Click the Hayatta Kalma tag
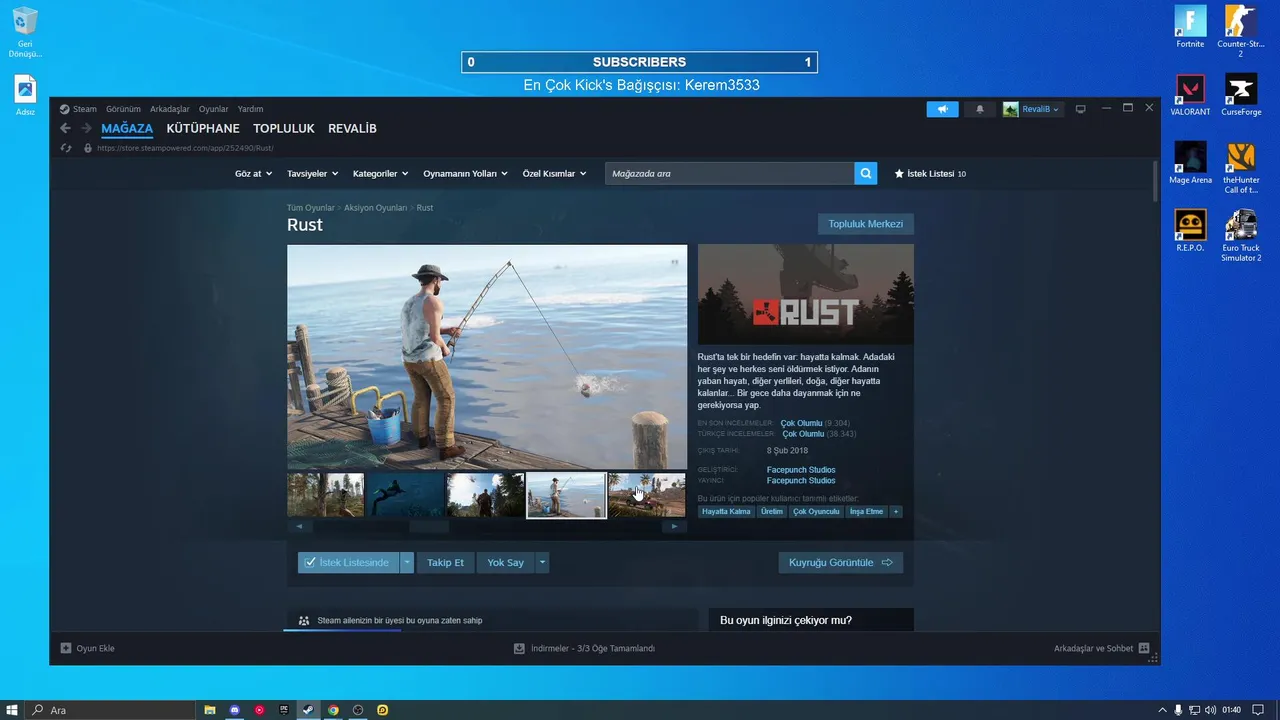 point(726,511)
